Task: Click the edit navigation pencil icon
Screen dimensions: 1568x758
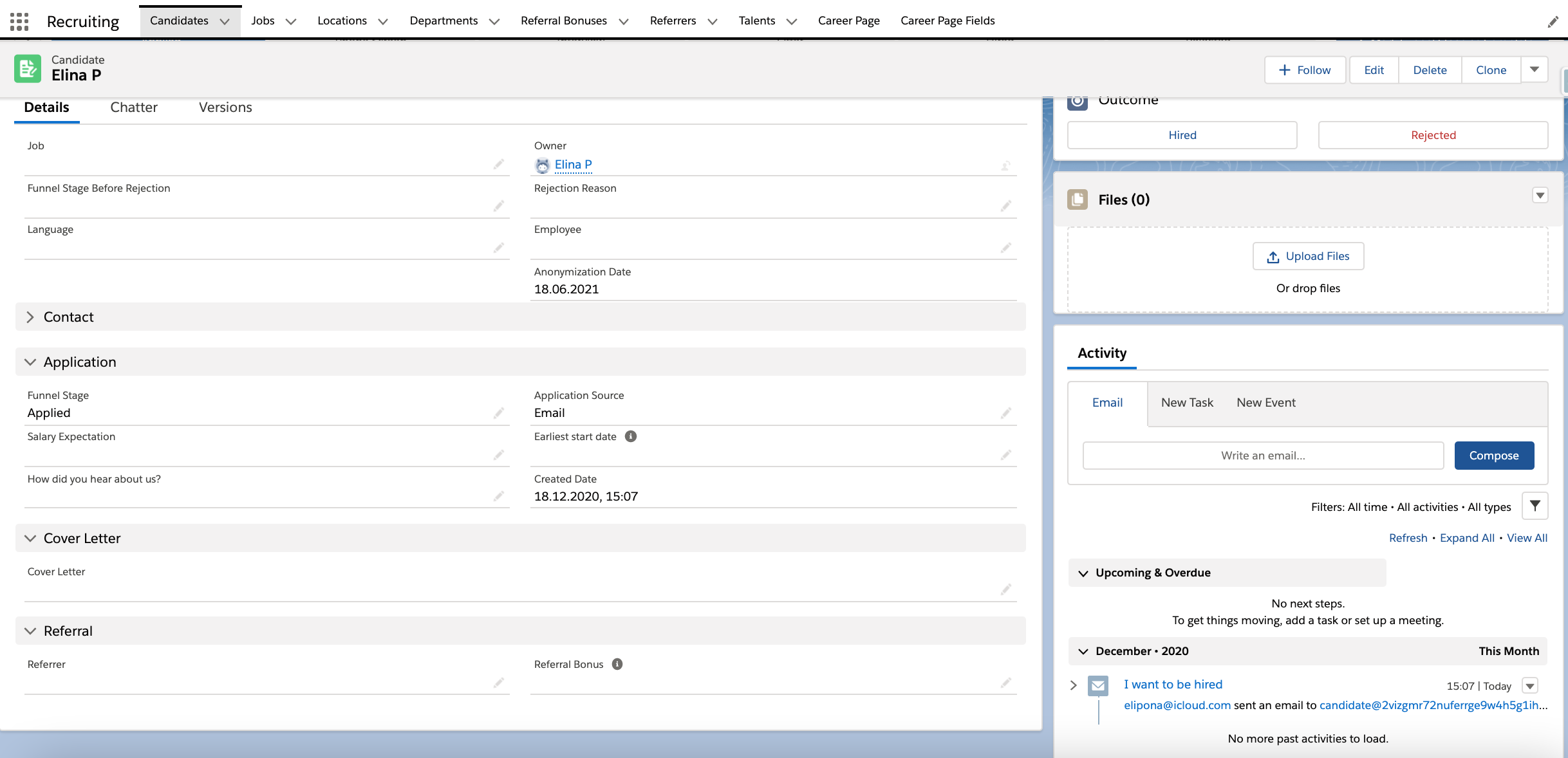Action: coord(1553,22)
